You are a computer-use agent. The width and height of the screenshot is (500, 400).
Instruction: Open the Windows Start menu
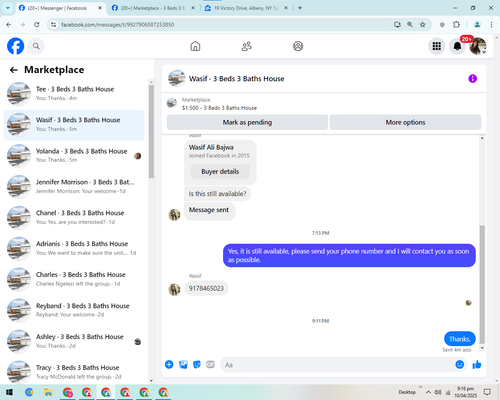[x=9, y=392]
